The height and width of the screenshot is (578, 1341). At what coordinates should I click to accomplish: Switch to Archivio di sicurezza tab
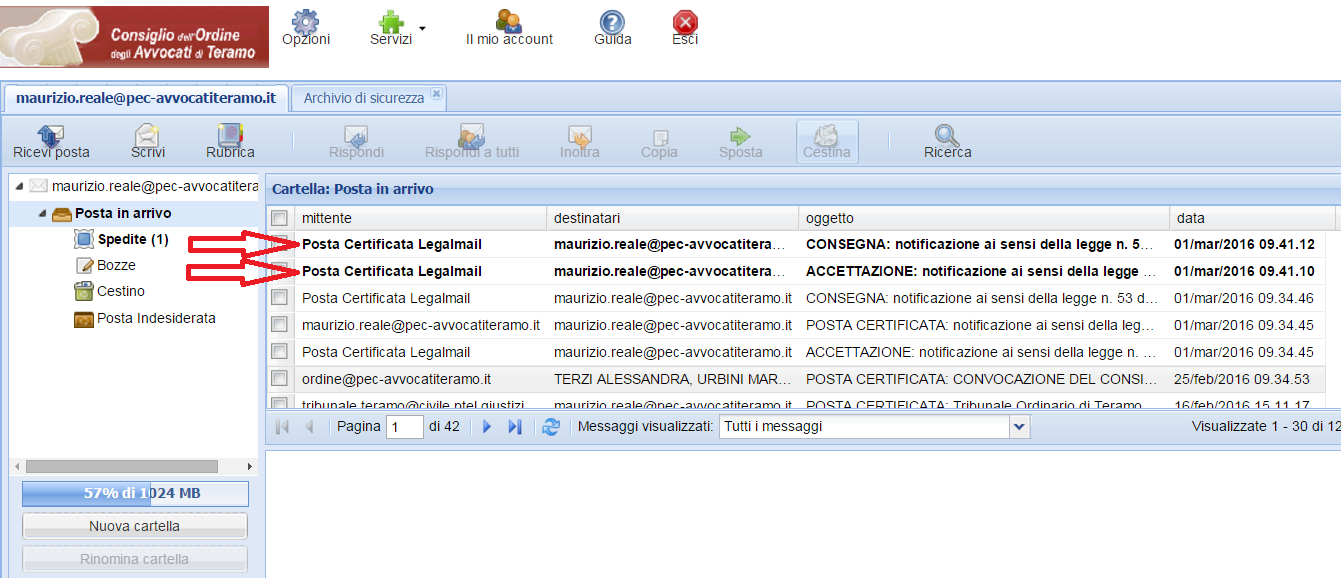coord(364,98)
